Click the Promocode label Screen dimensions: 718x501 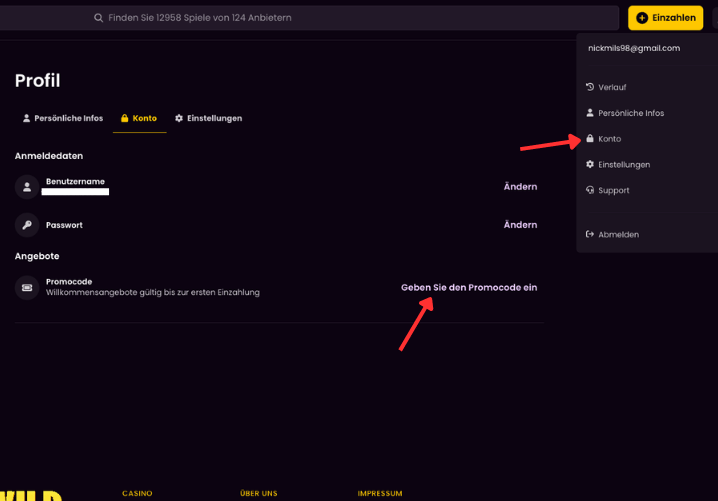point(69,282)
